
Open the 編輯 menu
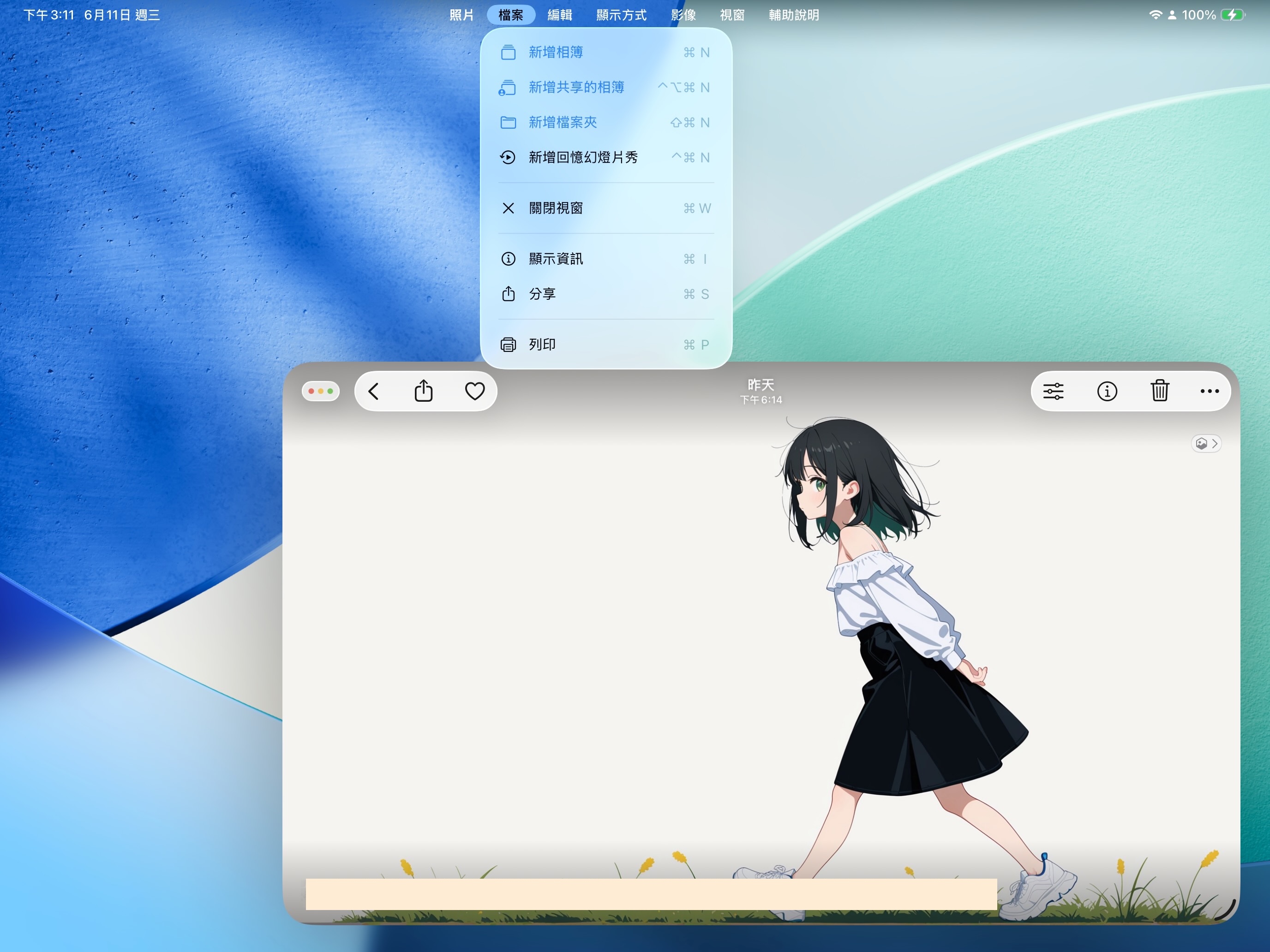pos(560,15)
